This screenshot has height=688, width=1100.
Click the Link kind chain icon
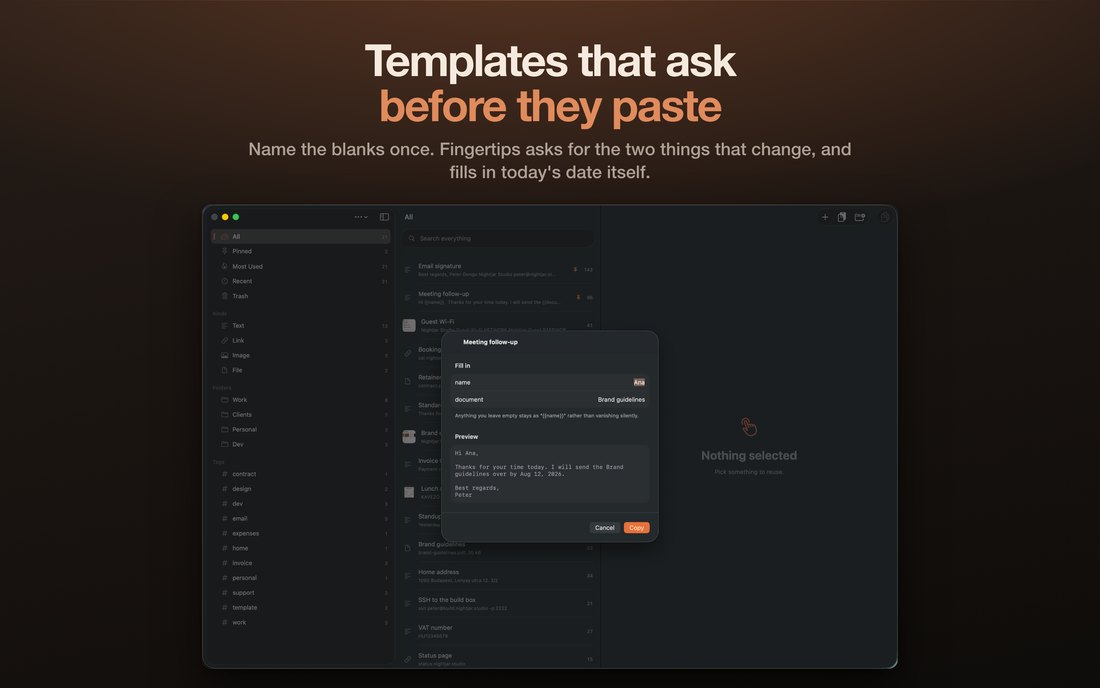coord(224,340)
